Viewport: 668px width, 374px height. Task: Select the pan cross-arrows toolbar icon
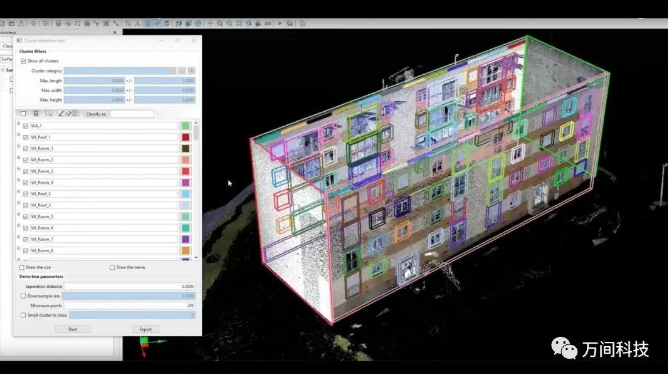click(210, 23)
